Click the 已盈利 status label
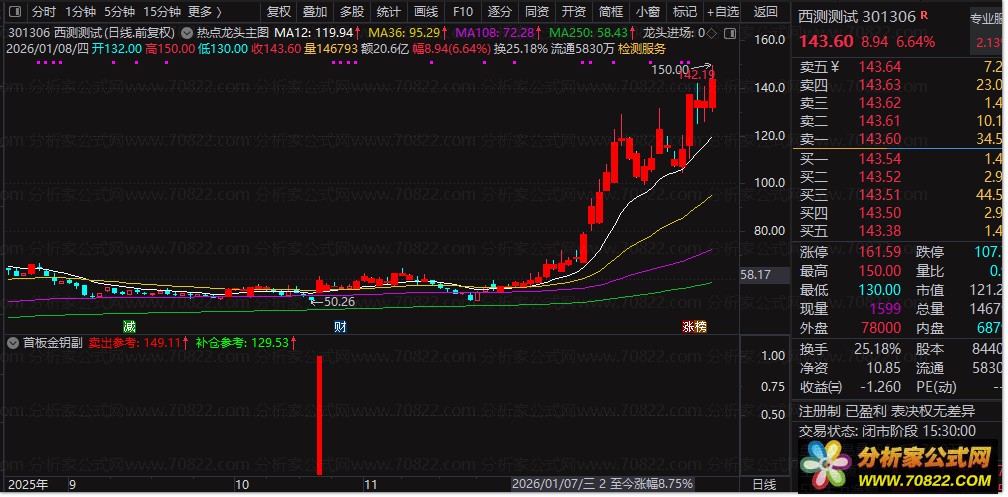This screenshot has height=497, width=1008. click(x=865, y=411)
